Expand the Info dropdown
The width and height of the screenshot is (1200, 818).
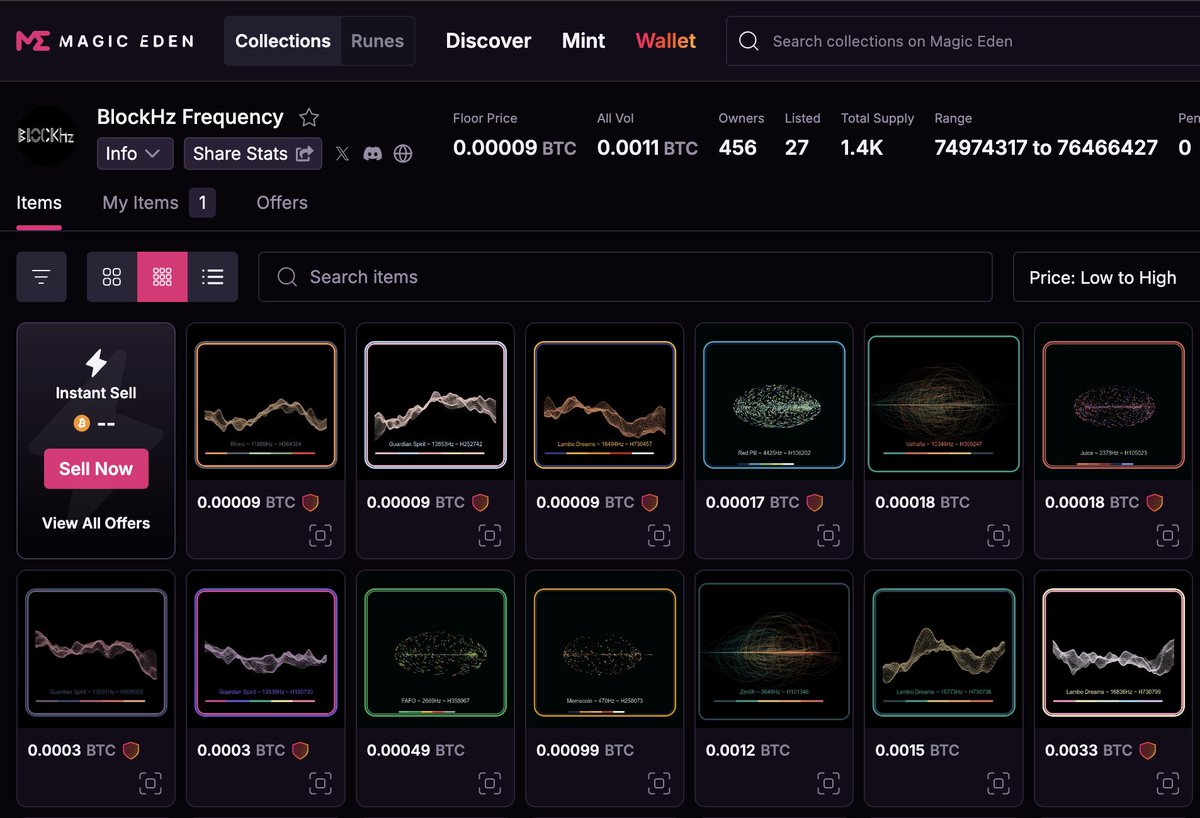point(133,154)
